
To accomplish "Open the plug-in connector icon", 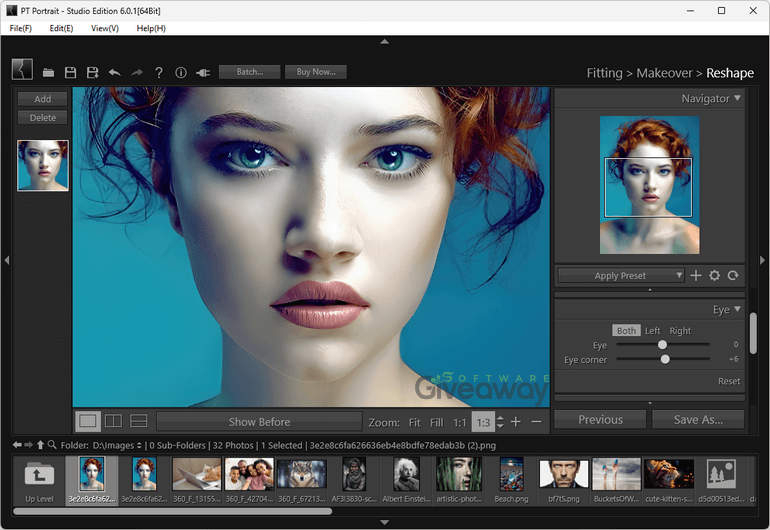I will pos(203,73).
